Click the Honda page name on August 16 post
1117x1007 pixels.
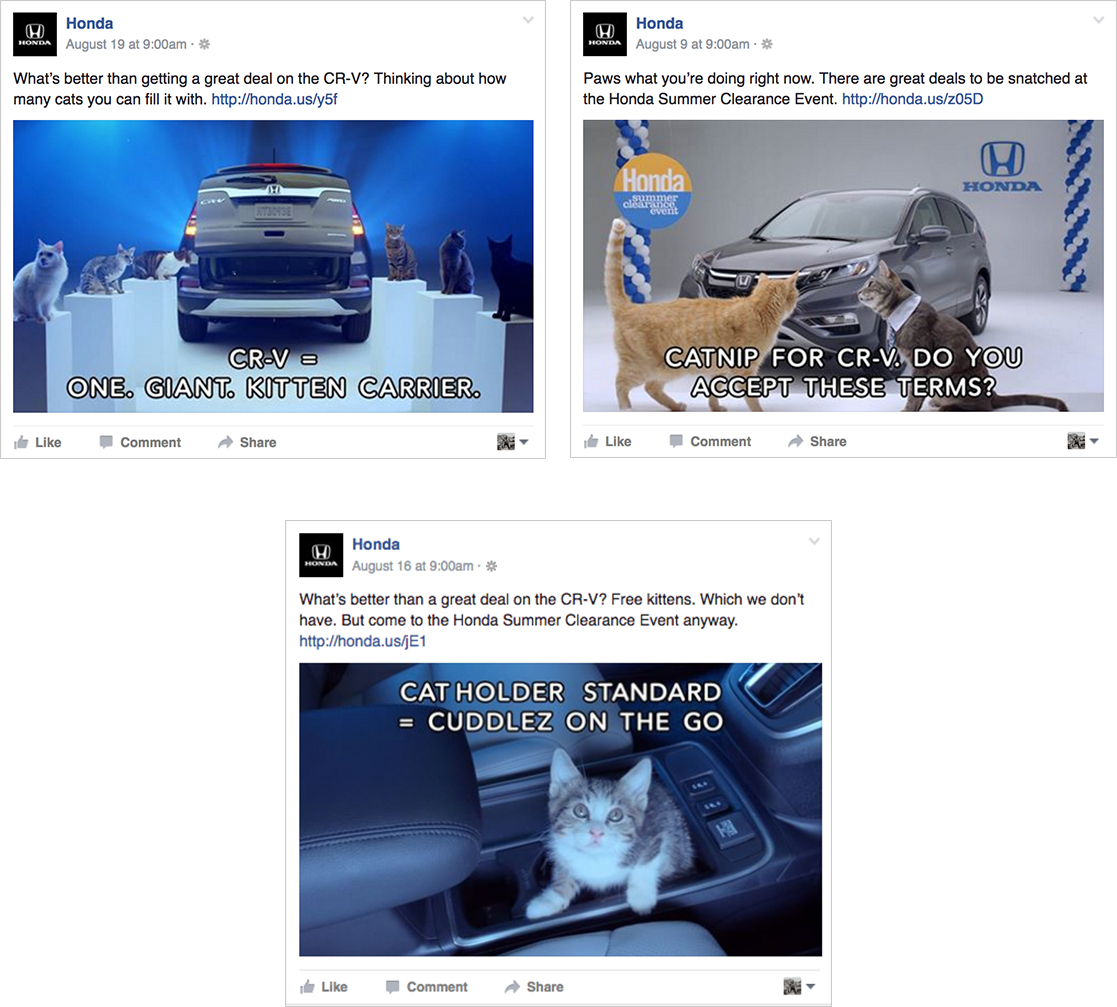[x=375, y=544]
